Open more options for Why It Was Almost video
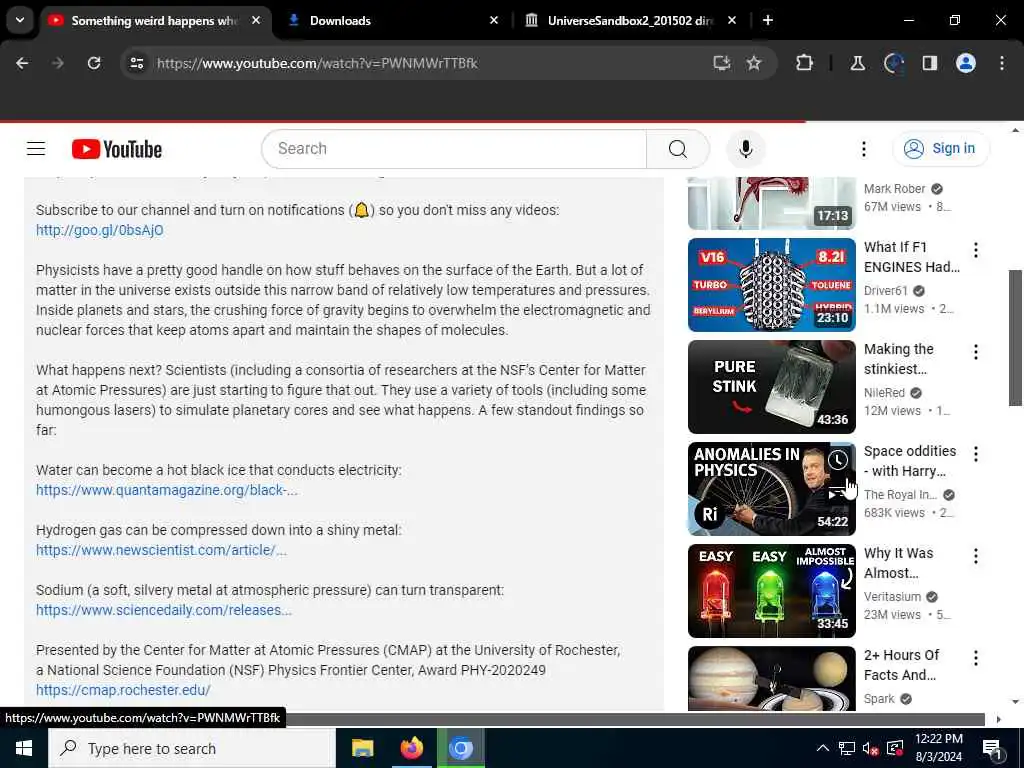1024x768 pixels. click(976, 556)
